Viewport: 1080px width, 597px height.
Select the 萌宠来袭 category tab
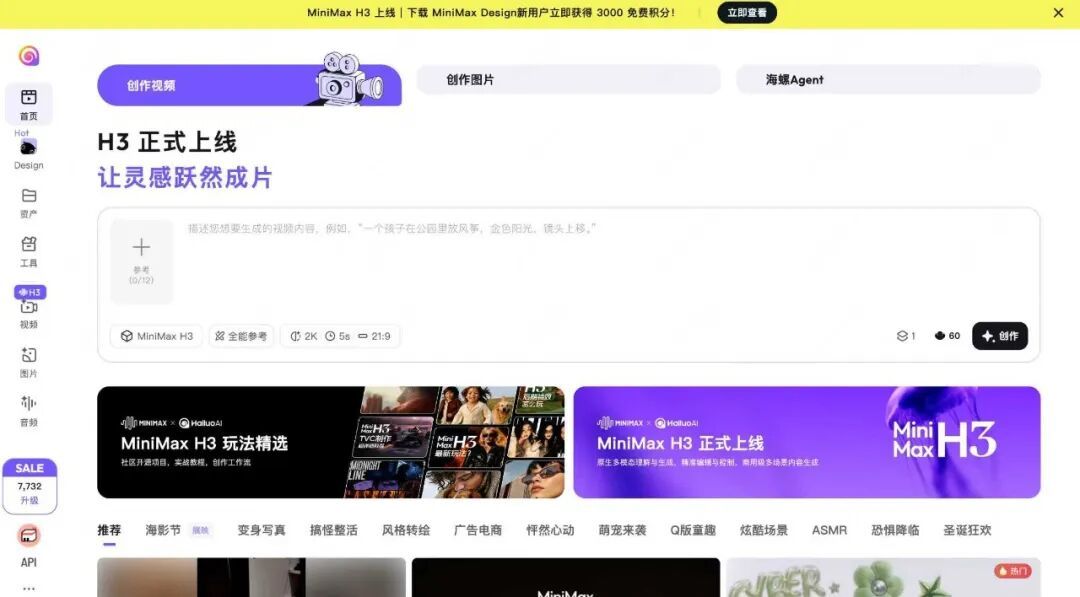(622, 530)
